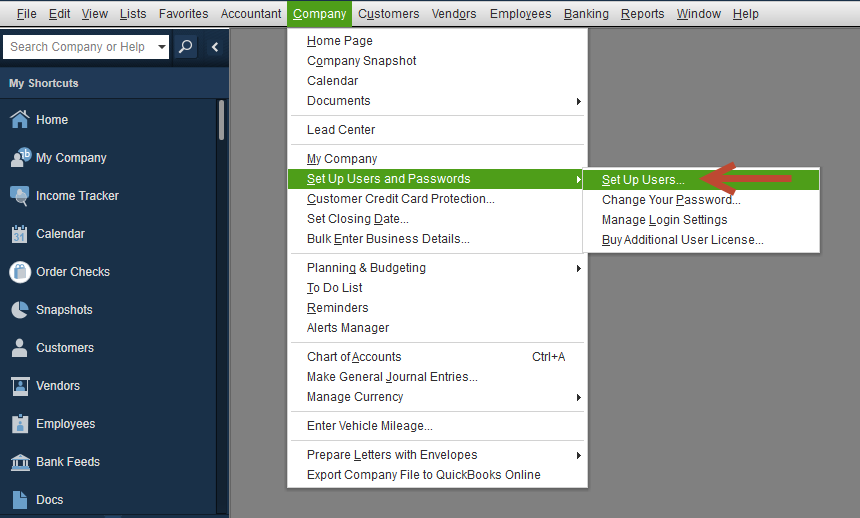This screenshot has width=860, height=518.
Task: Click the magnifying glass search icon
Action: point(185,47)
